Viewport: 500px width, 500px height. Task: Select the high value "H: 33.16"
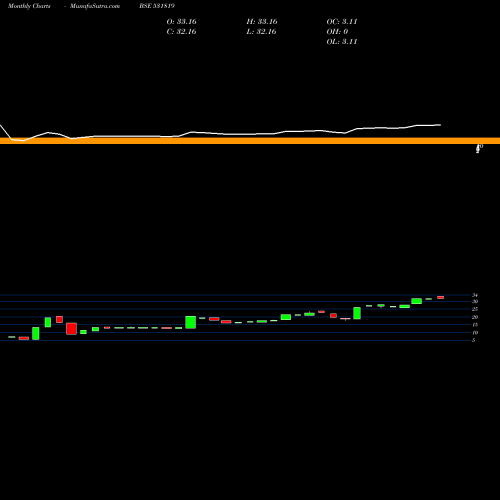click(262, 22)
